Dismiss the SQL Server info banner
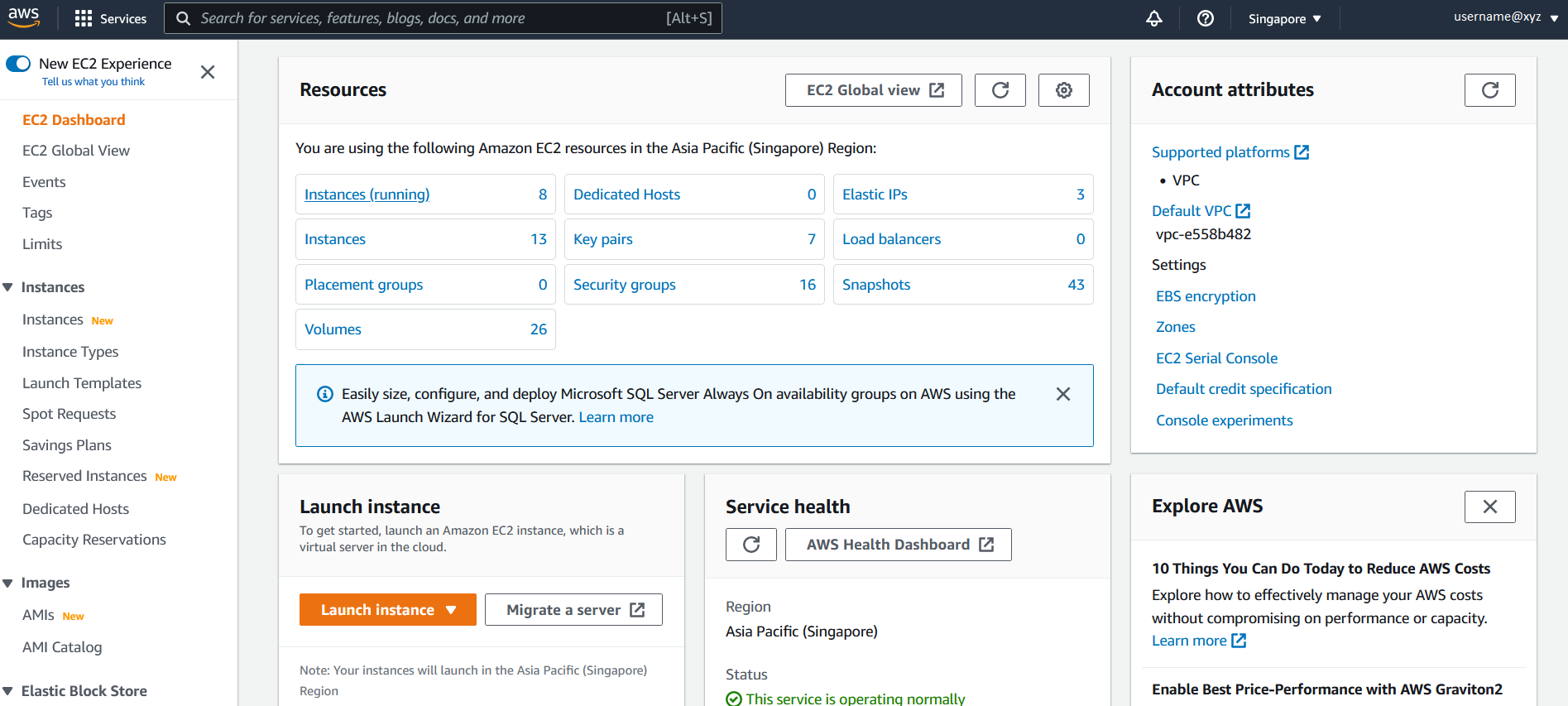This screenshot has width=1568, height=706. pos(1063,394)
